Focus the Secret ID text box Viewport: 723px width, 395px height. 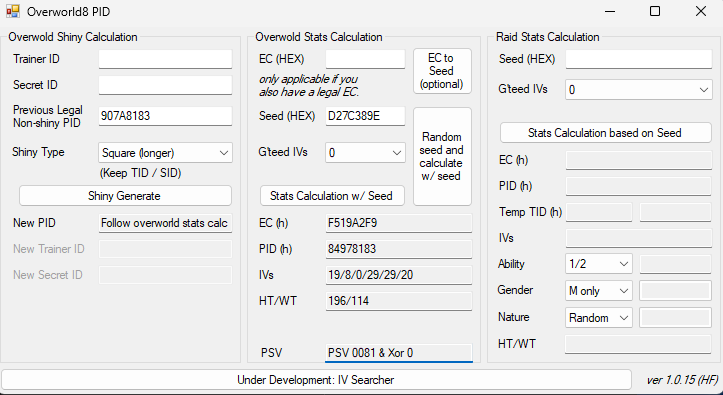pyautogui.click(x=165, y=85)
